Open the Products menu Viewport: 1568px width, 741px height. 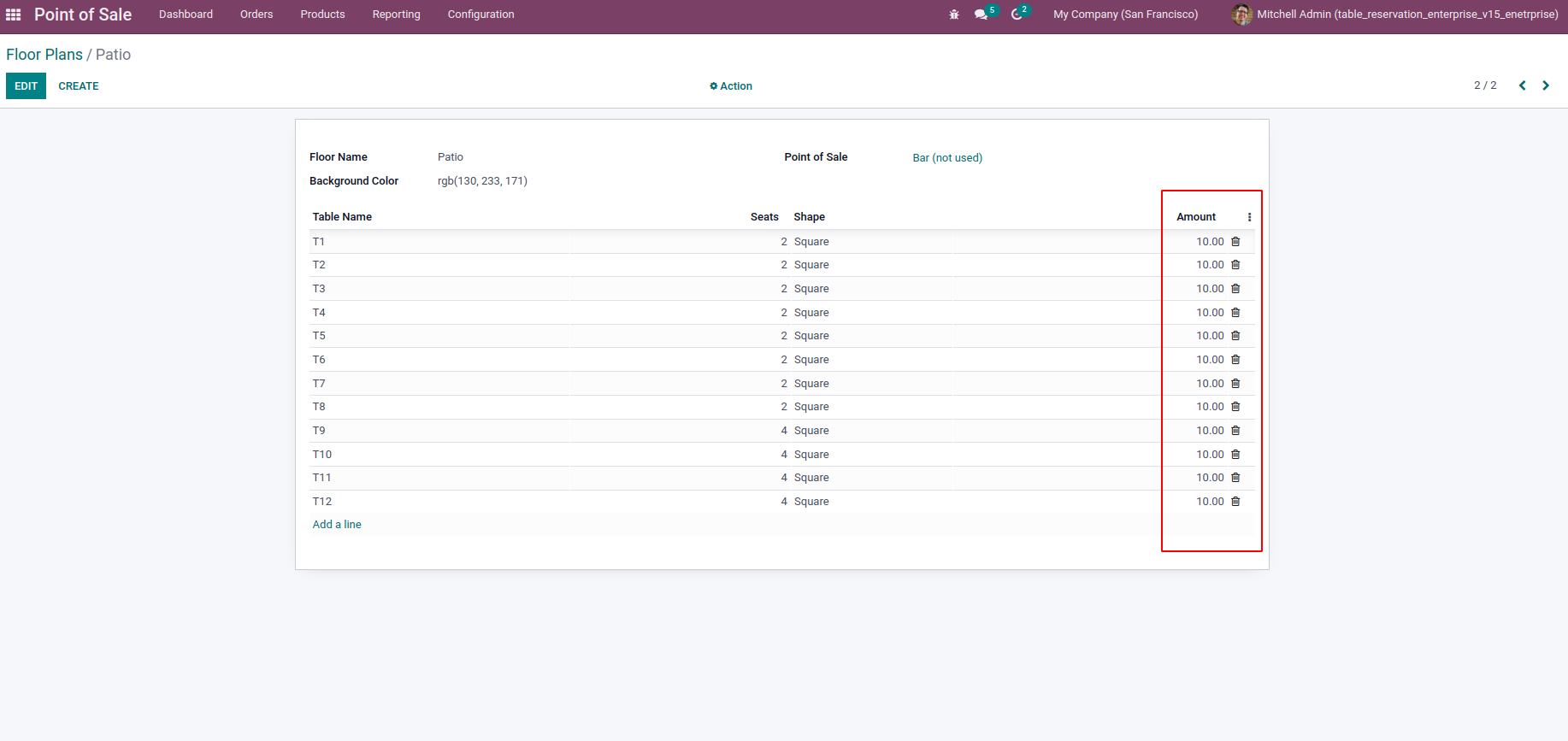point(322,15)
